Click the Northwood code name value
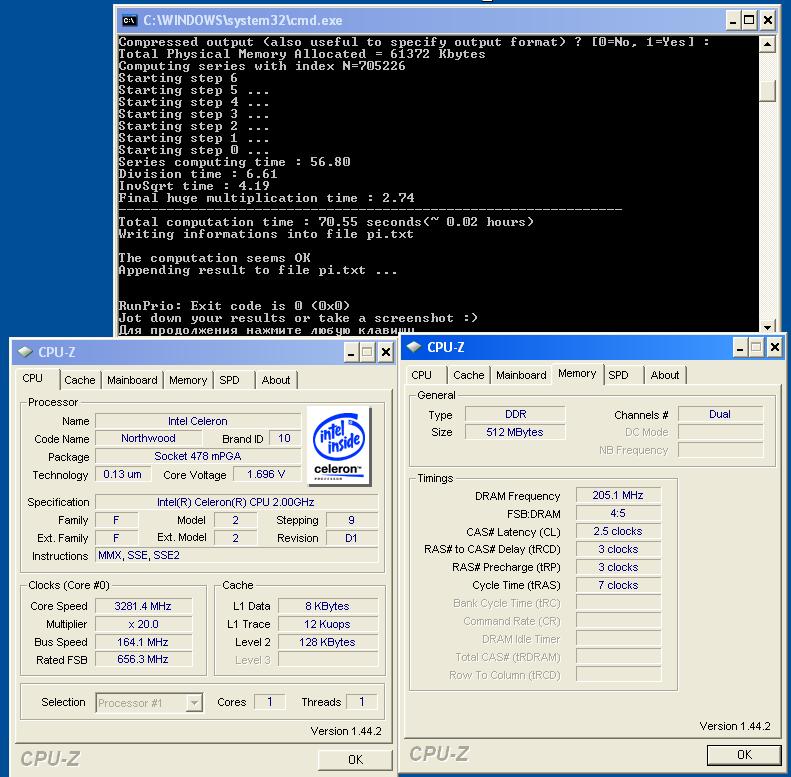Screen dimensions: 791x777 point(148,438)
